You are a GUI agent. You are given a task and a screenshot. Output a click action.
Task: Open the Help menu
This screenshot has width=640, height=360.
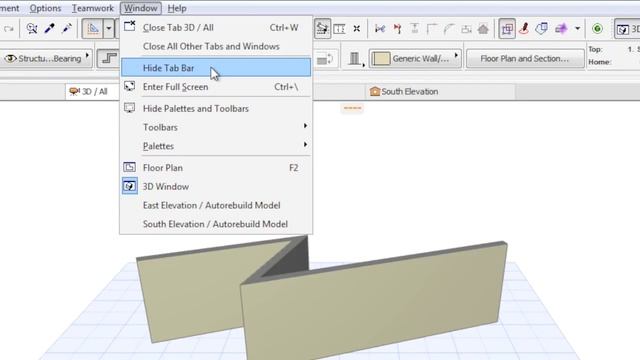pos(177,8)
